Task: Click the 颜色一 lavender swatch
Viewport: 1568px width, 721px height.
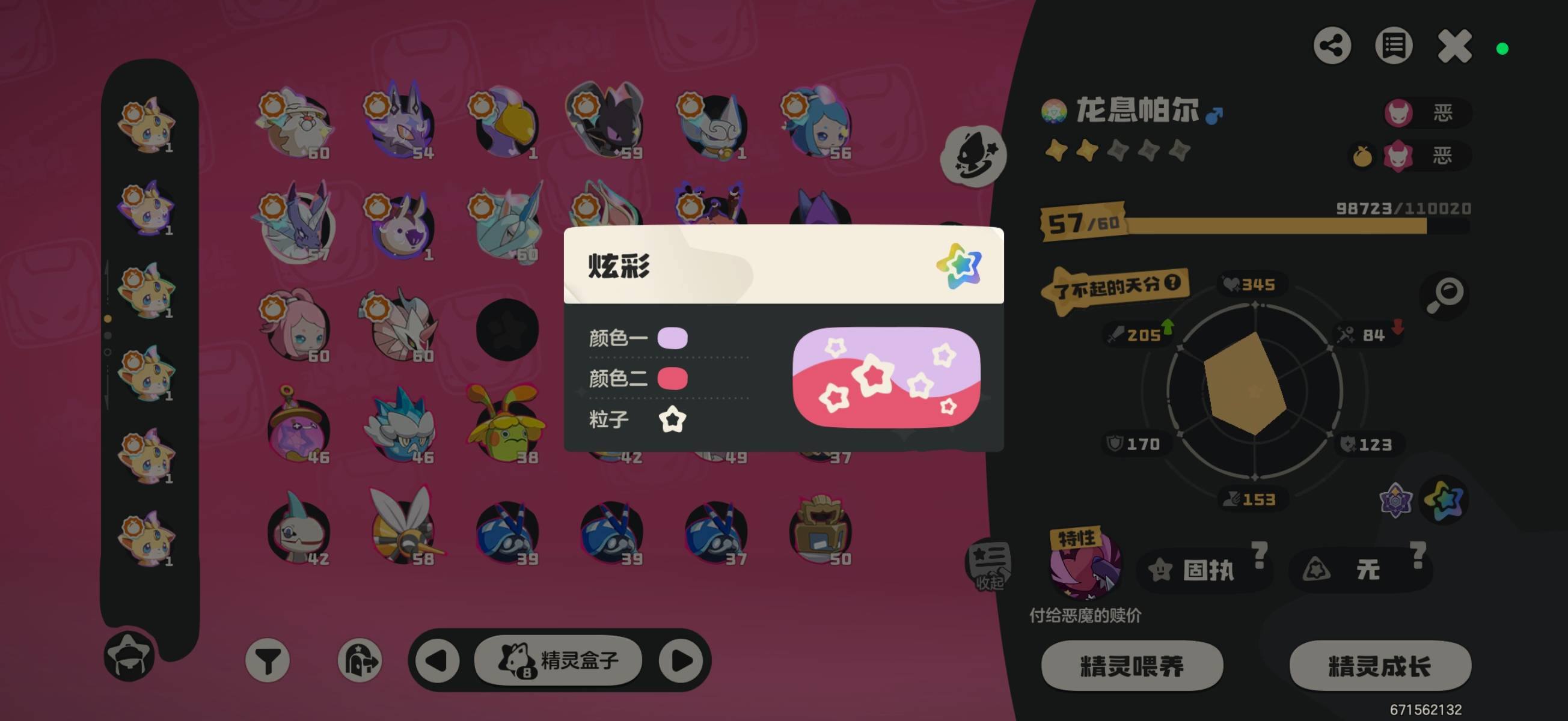Action: (x=672, y=338)
